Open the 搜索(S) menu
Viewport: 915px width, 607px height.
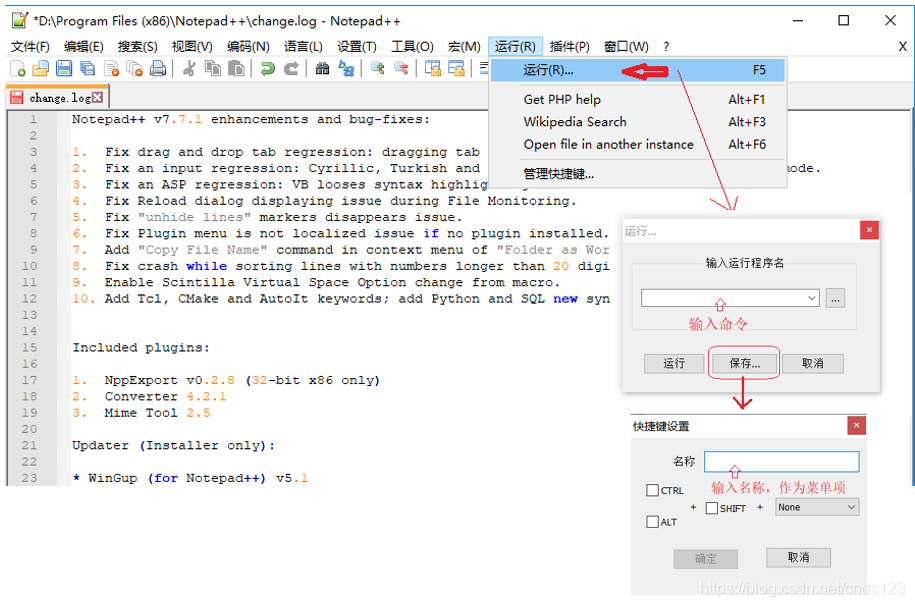tap(137, 47)
